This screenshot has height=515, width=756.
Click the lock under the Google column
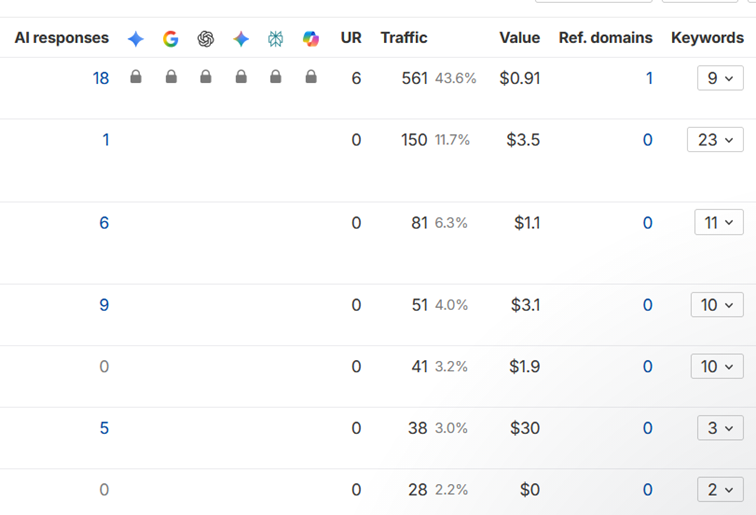tap(171, 76)
